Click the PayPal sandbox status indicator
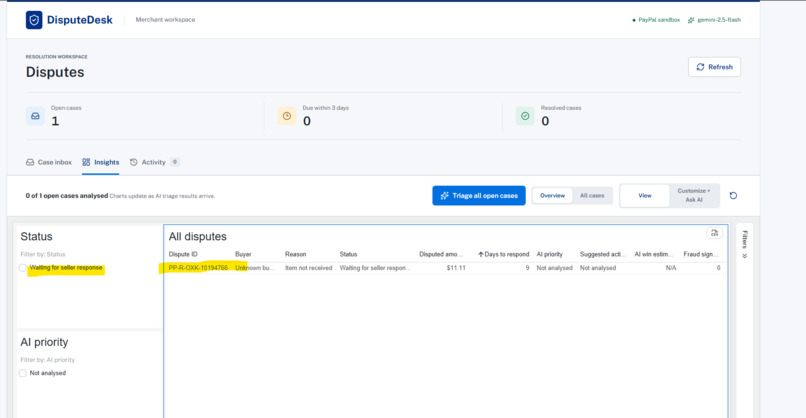 (x=656, y=20)
